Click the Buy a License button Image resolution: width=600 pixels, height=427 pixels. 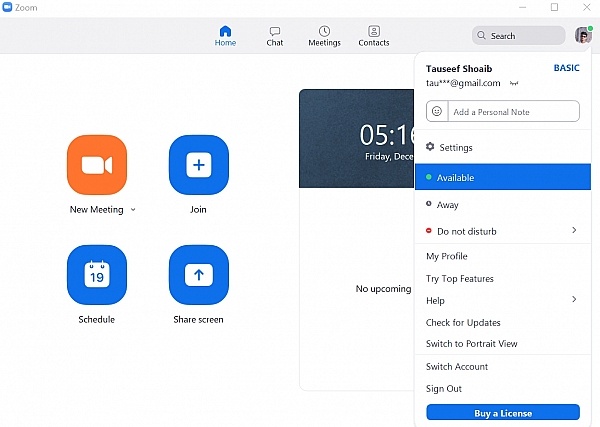[503, 413]
